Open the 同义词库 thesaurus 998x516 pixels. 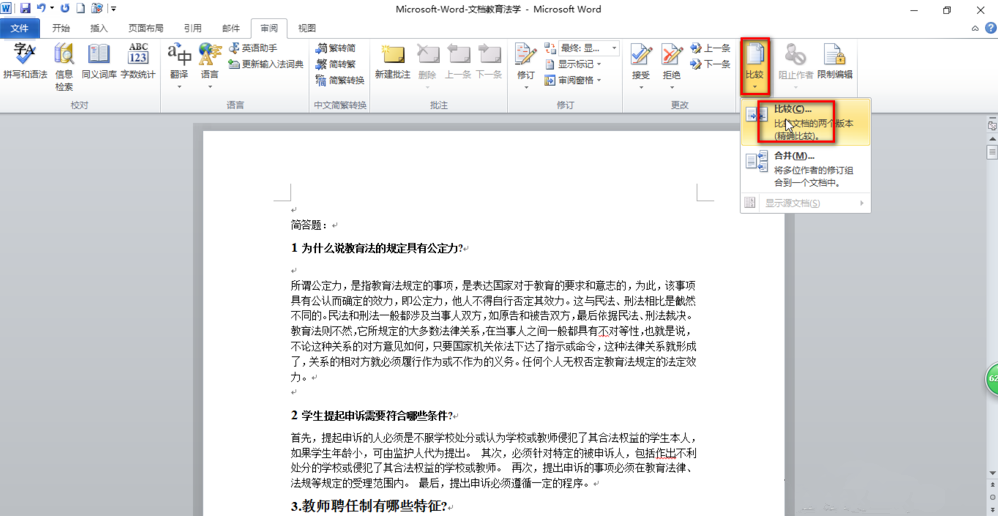pos(99,62)
